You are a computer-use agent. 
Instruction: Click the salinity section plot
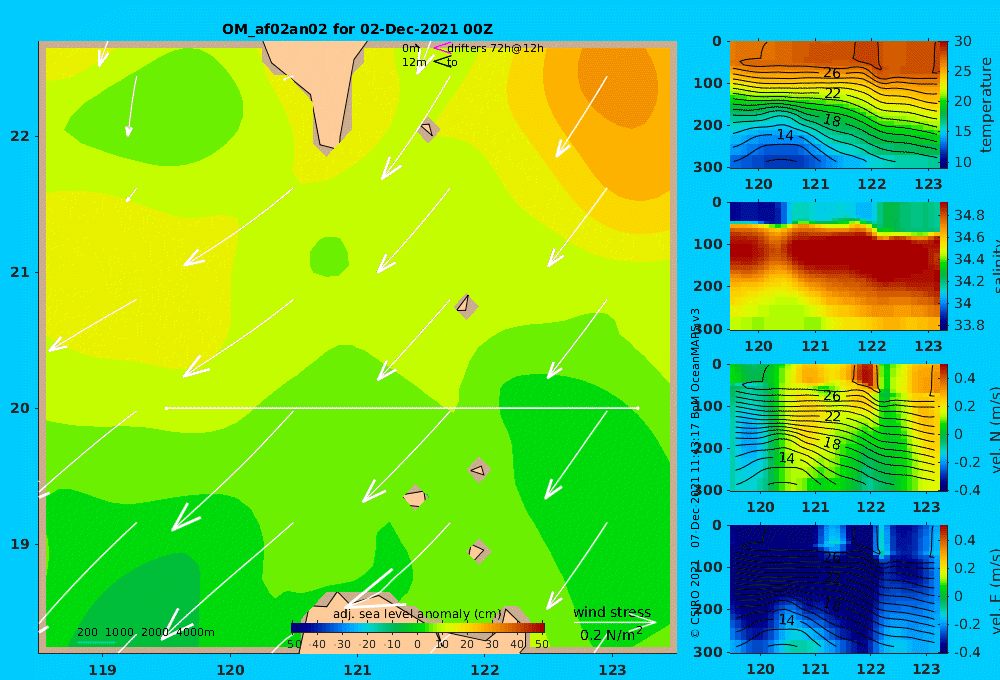[834, 266]
